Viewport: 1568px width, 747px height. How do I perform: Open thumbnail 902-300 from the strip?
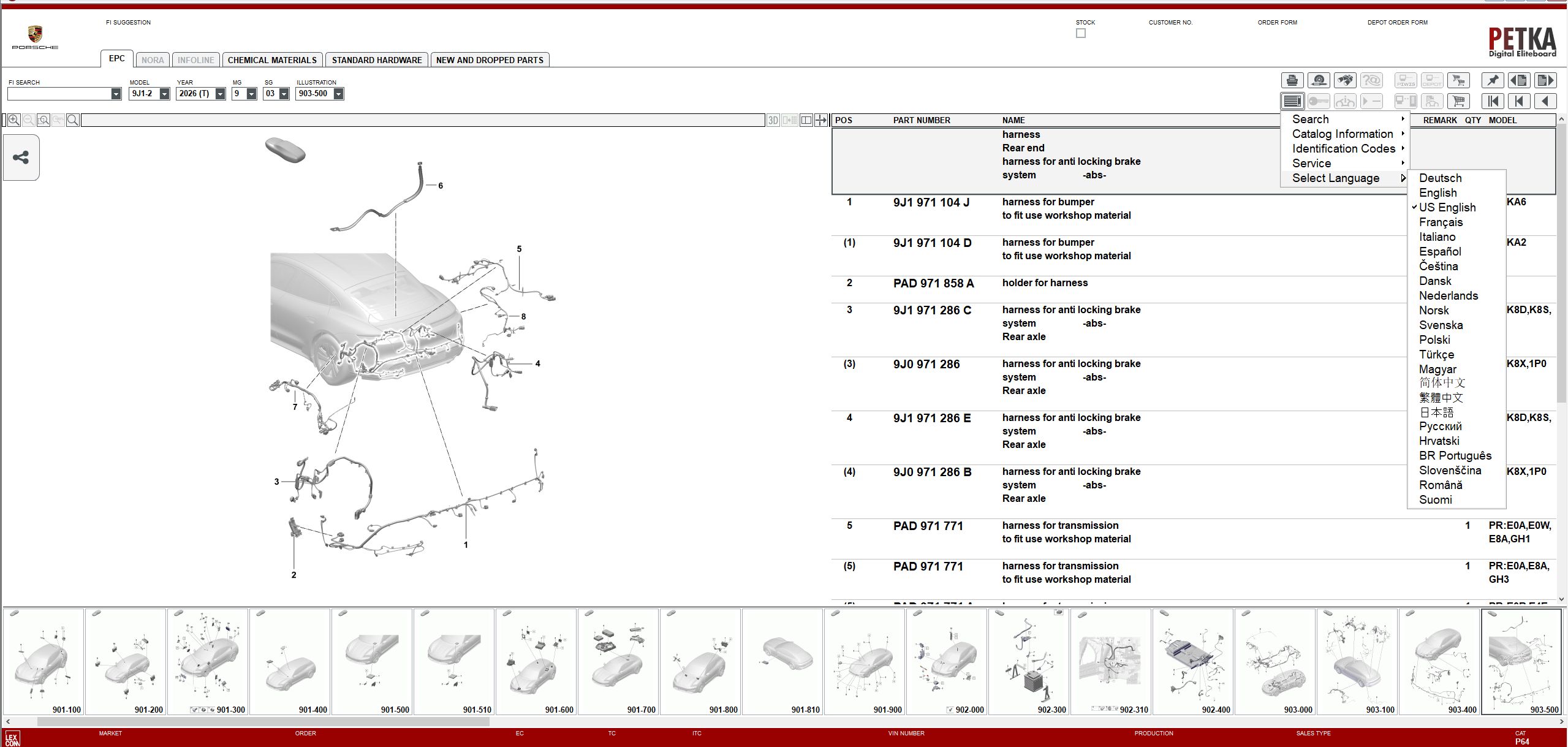tap(1029, 662)
